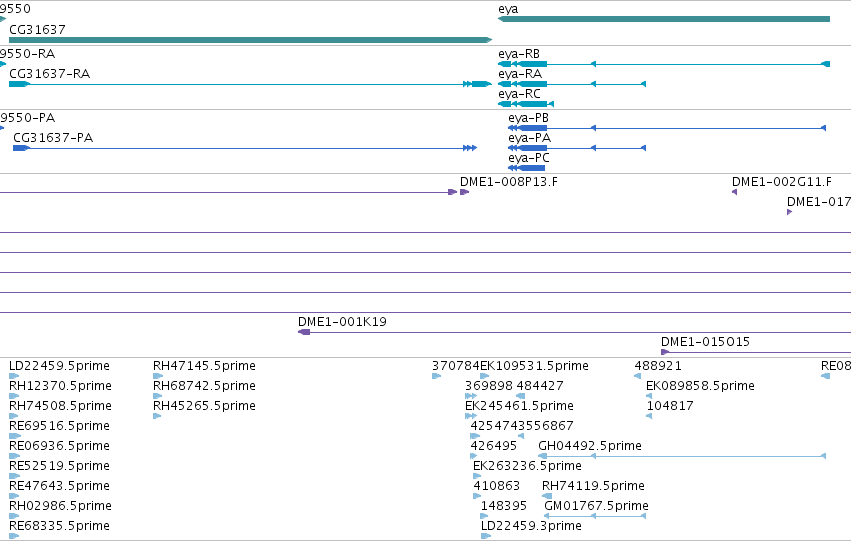Select the eya gene bar
The height and width of the screenshot is (541, 851).
(x=664, y=19)
